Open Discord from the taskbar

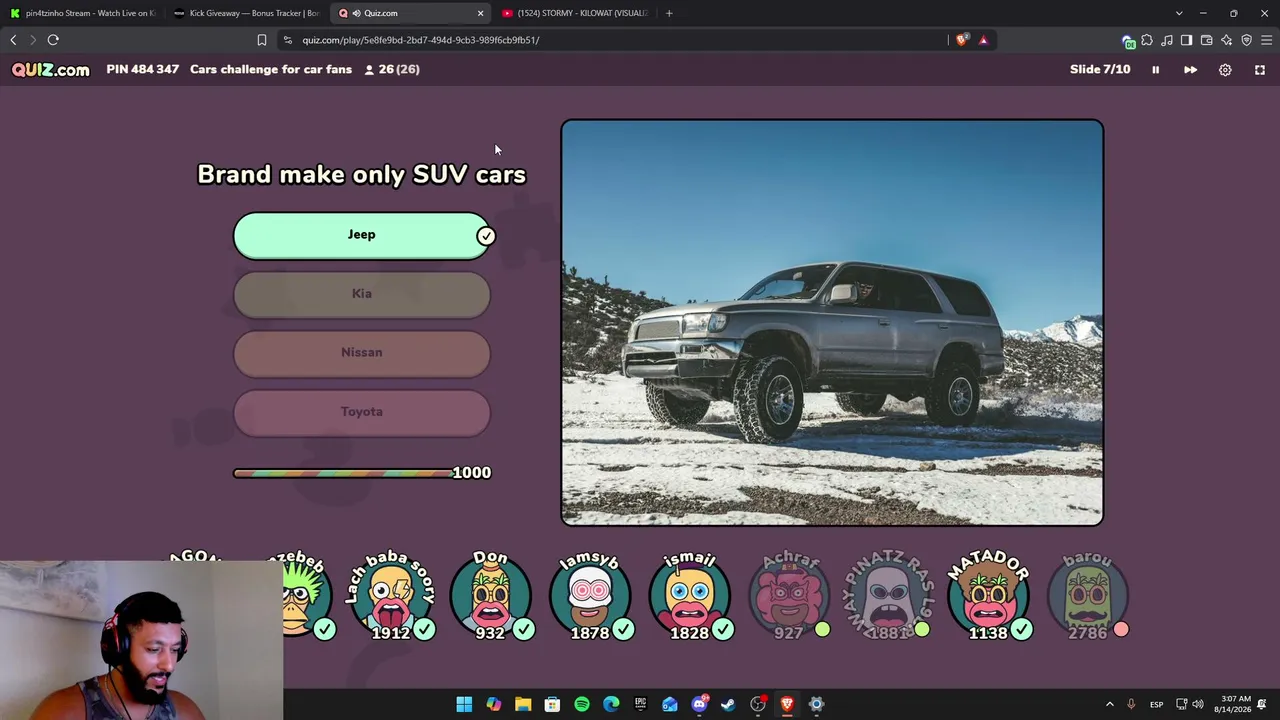tap(699, 704)
